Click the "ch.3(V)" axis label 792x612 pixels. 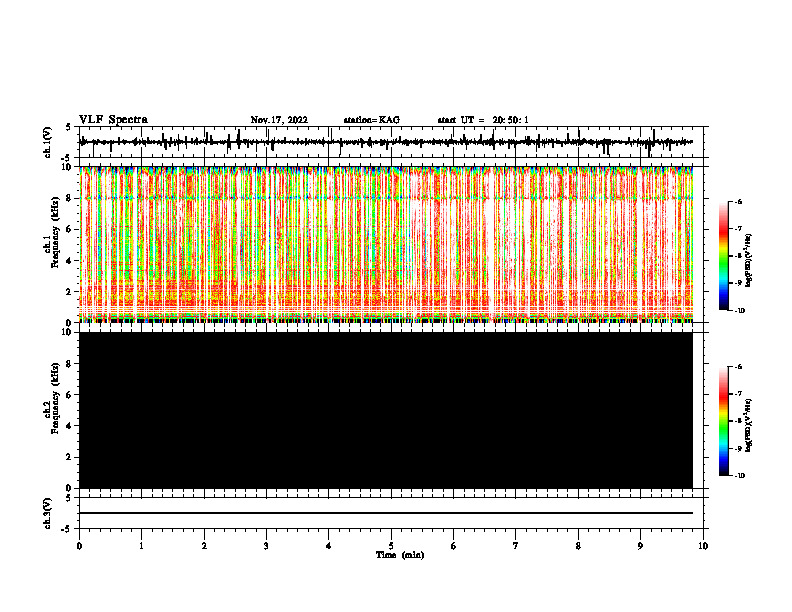(48, 513)
